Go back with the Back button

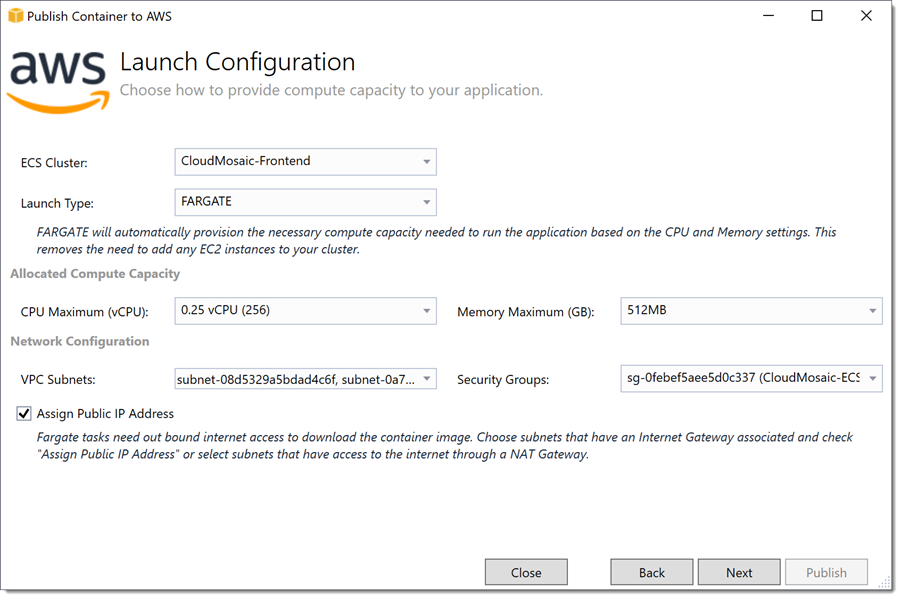coord(651,572)
